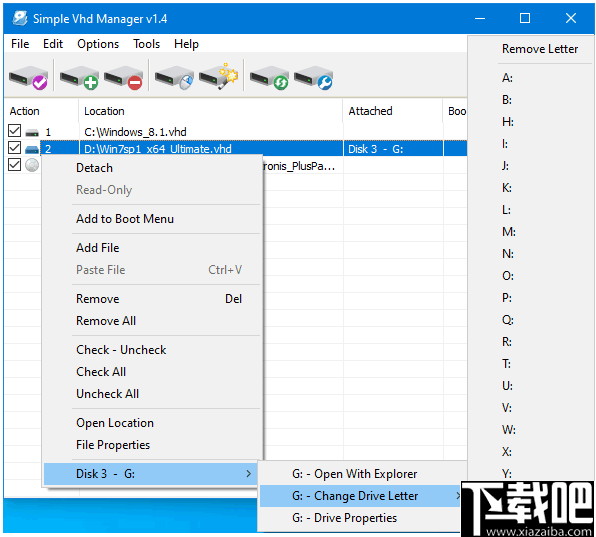Pick drive letter B:
596x537 pixels.
coord(532,100)
